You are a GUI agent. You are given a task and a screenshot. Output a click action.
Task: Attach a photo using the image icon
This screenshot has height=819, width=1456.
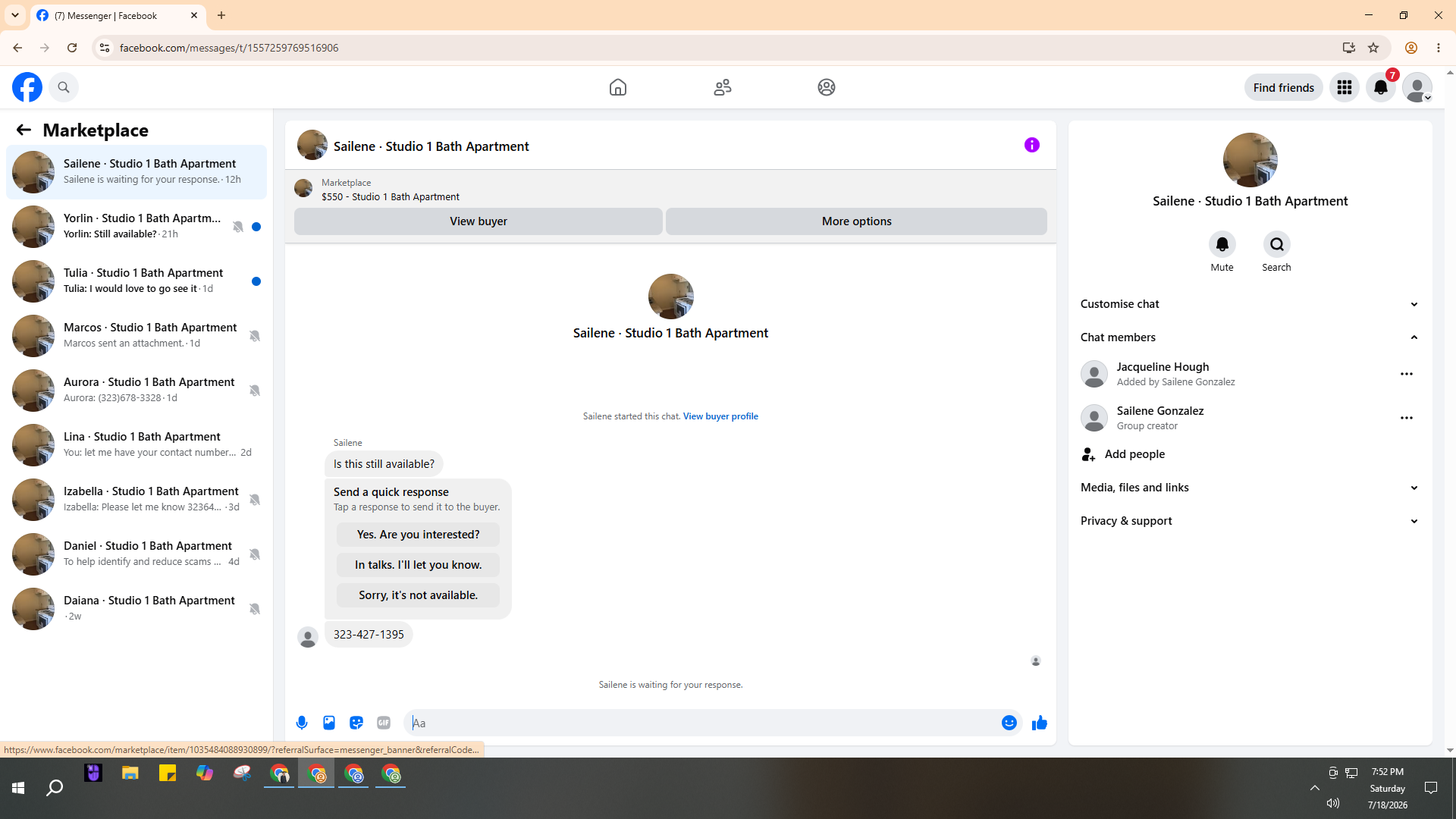[329, 723]
